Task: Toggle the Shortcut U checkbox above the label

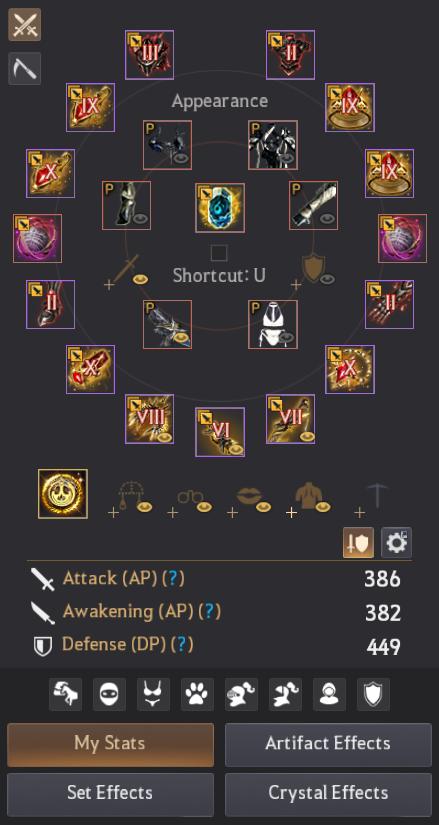Action: click(x=219, y=253)
